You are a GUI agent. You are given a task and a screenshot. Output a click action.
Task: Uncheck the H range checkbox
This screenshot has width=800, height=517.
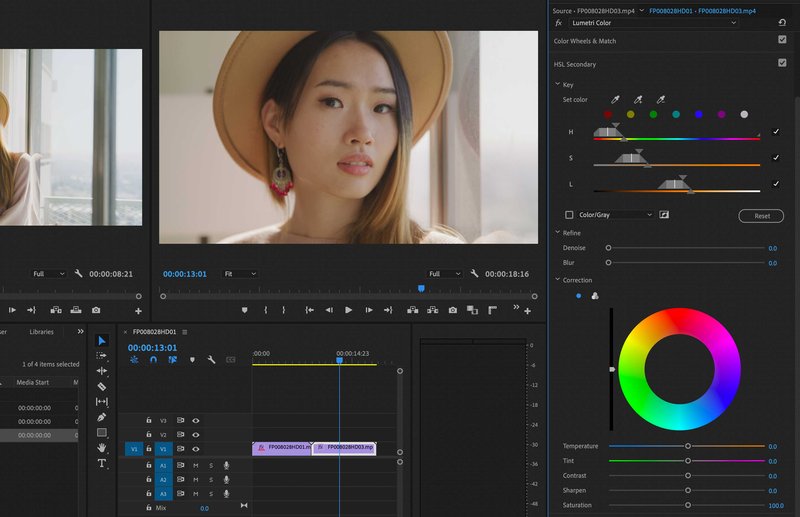[776, 132]
